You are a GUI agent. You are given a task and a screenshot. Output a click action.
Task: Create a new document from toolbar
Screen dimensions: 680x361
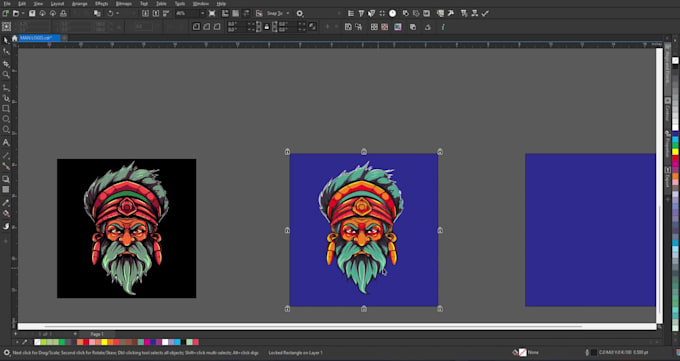pos(6,13)
